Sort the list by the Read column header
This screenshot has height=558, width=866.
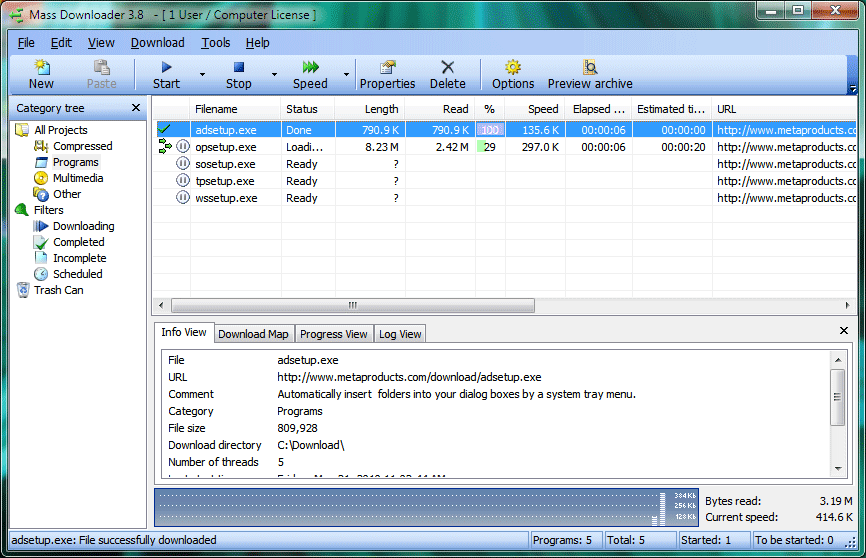[440, 109]
